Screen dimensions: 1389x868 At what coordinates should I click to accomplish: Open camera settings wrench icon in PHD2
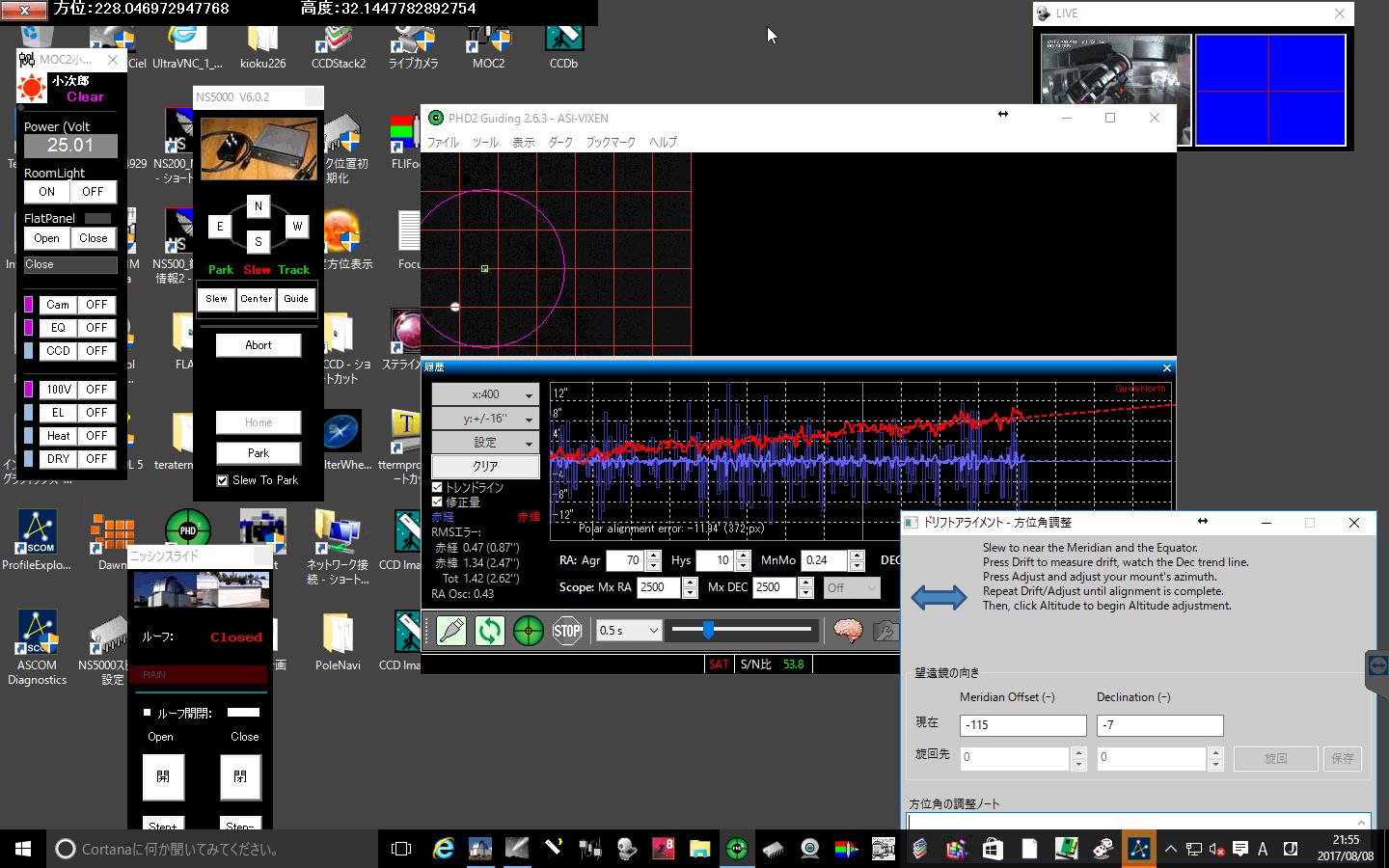pyautogui.click(x=885, y=631)
